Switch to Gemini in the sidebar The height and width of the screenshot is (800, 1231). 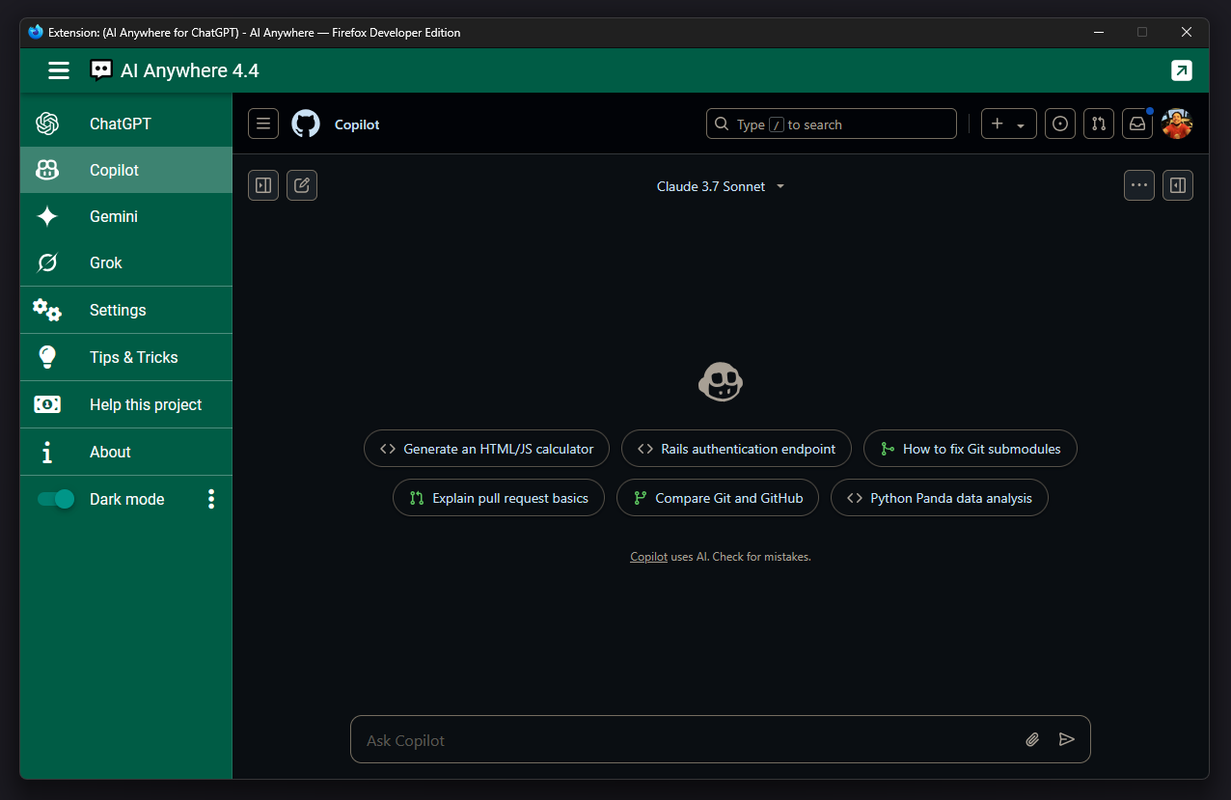click(126, 216)
